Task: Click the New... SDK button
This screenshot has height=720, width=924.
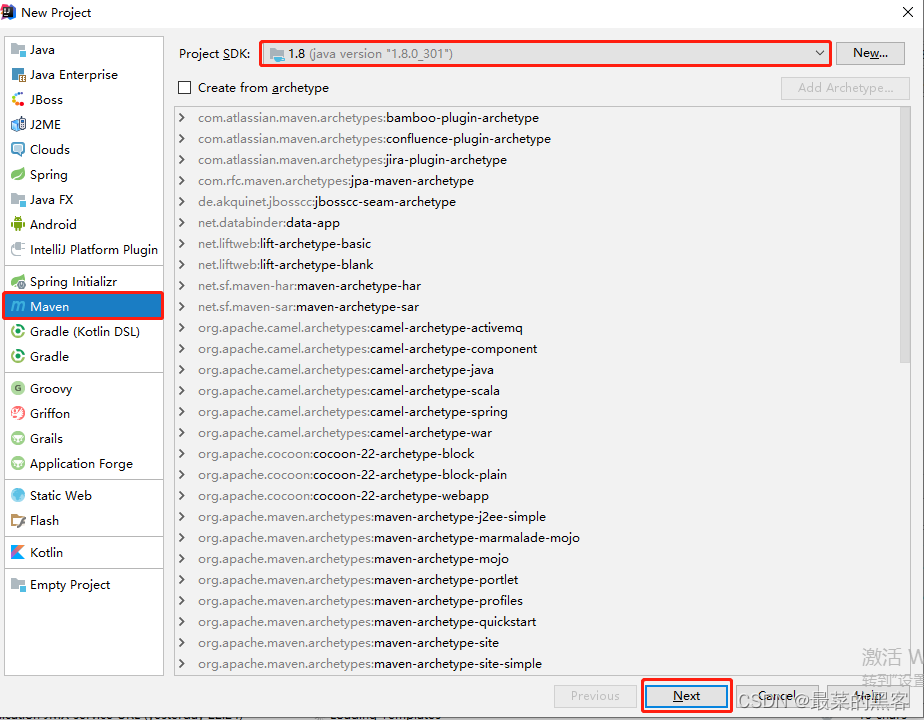Action: [x=870, y=53]
